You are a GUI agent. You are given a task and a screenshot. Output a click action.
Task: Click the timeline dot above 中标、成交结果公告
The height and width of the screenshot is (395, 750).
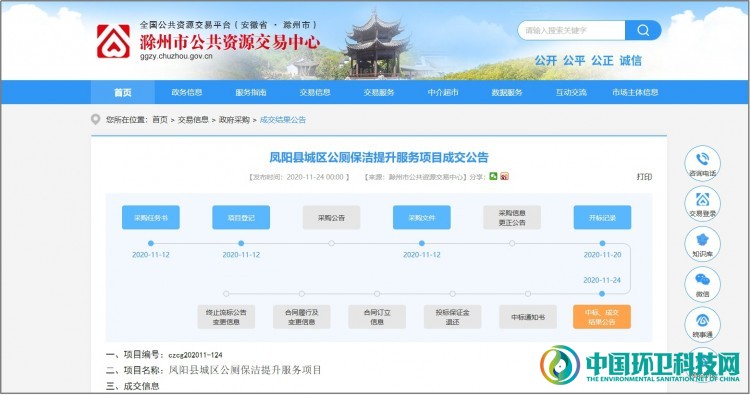[602, 294]
